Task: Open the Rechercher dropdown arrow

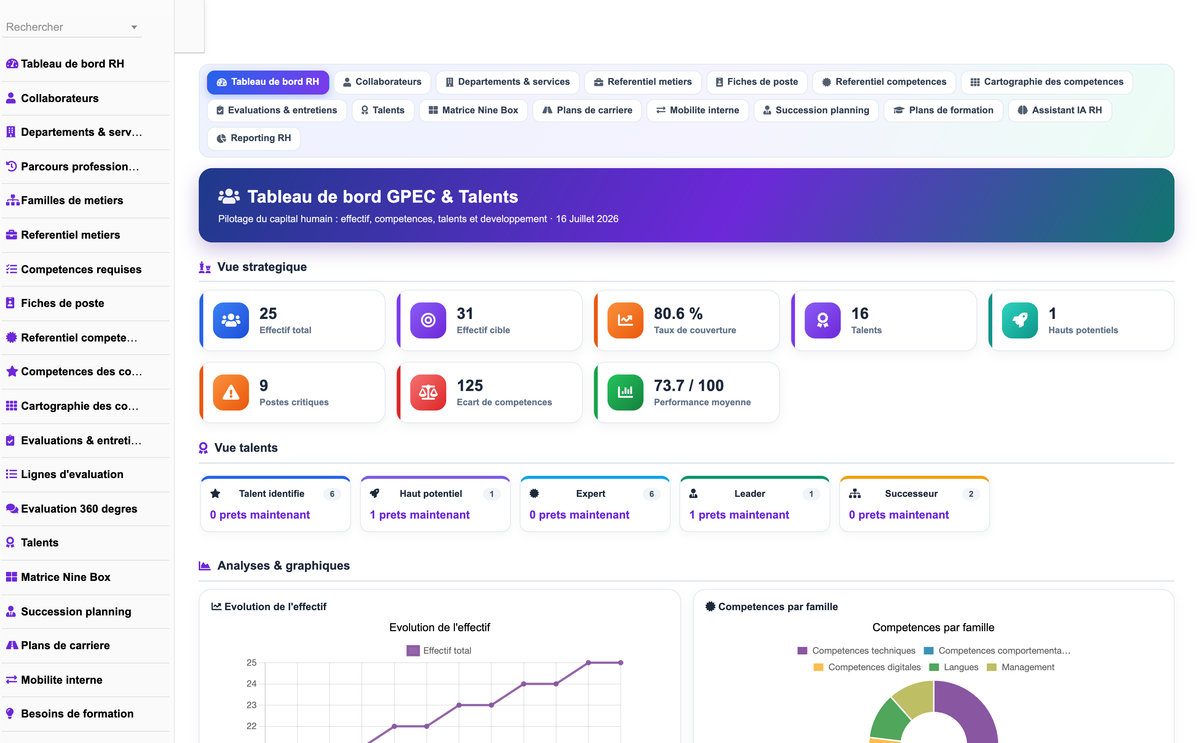Action: point(134,28)
